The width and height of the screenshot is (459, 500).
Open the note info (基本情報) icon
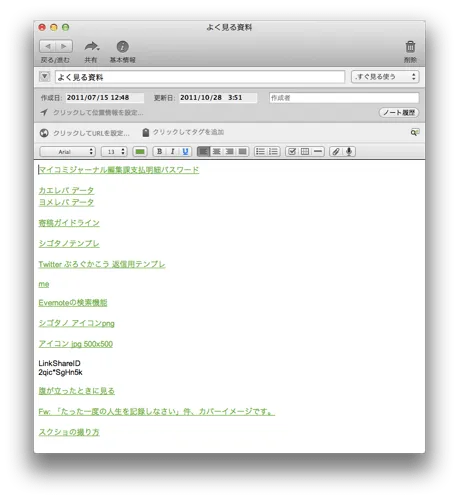coord(122,47)
